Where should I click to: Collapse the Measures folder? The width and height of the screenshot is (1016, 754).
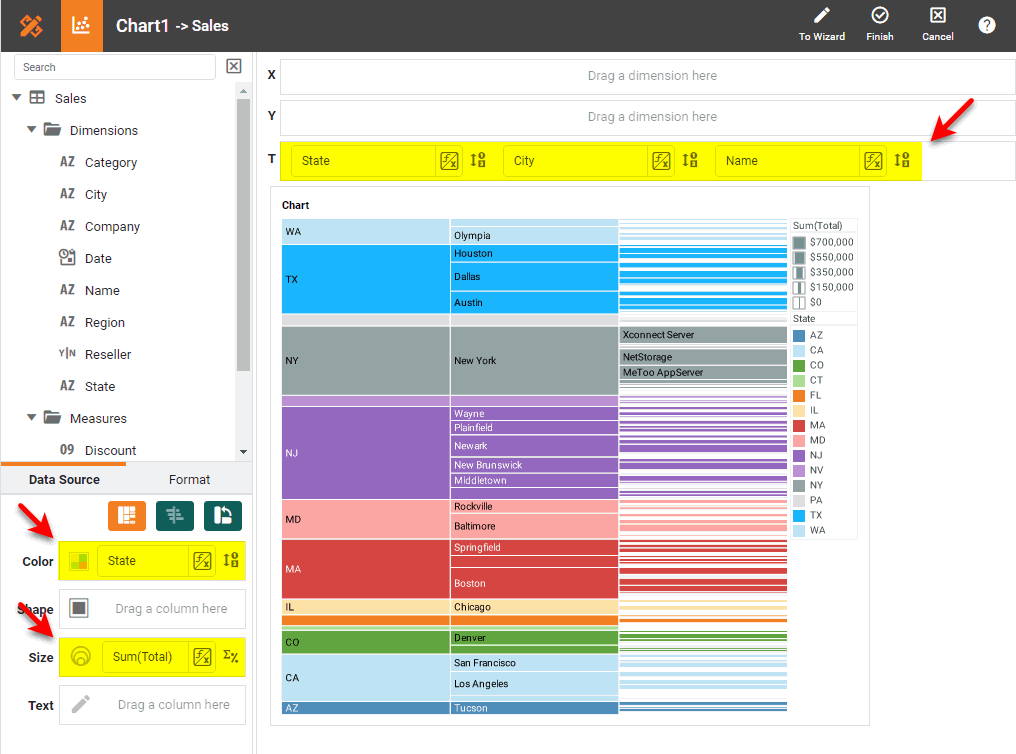32,418
